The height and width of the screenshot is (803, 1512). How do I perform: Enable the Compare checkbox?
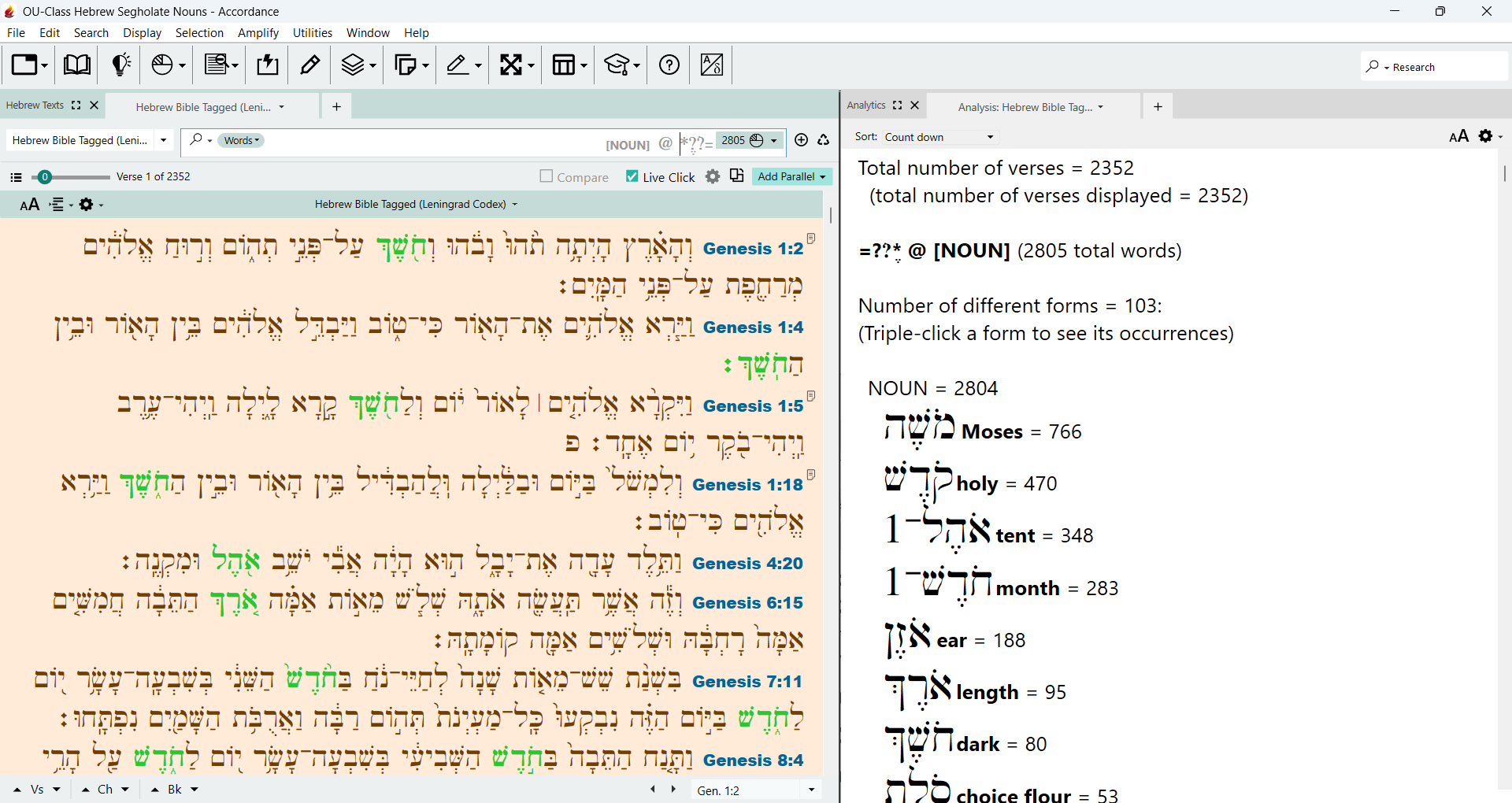point(546,176)
